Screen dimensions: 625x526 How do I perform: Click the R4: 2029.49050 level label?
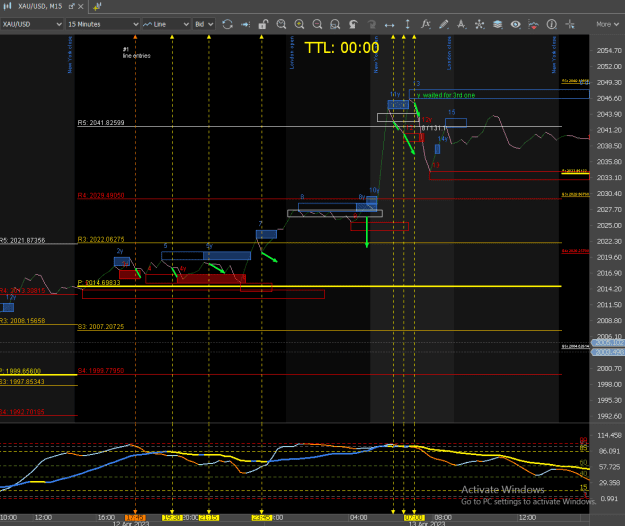click(101, 196)
